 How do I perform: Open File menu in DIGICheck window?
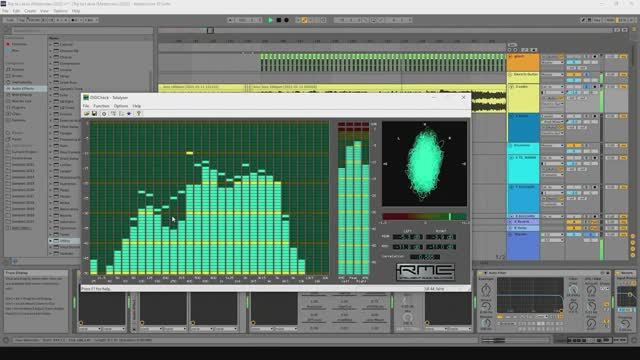pos(86,106)
